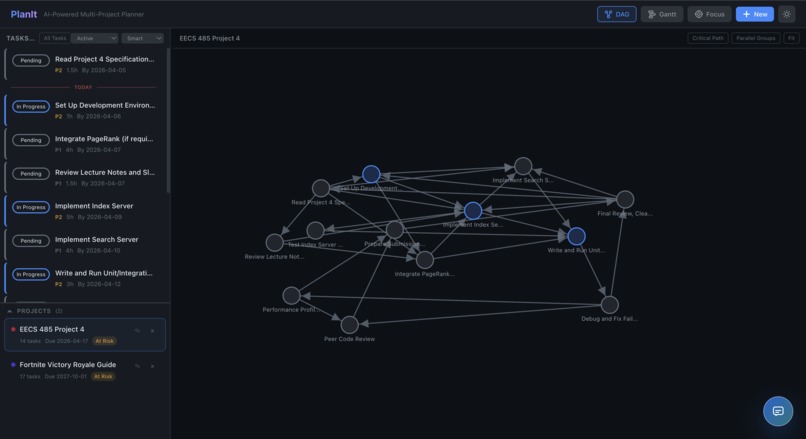The width and height of the screenshot is (806, 439).
Task: Click the At Risk badge on EECS 485 Project 4
Action: coord(104,341)
